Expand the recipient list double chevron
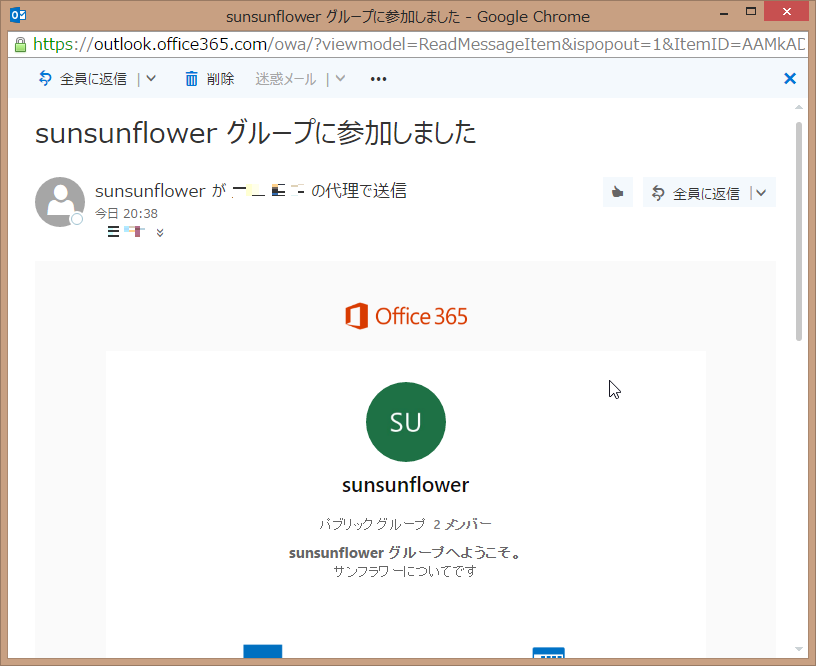Screen dimensions: 816x666 (x=160, y=233)
